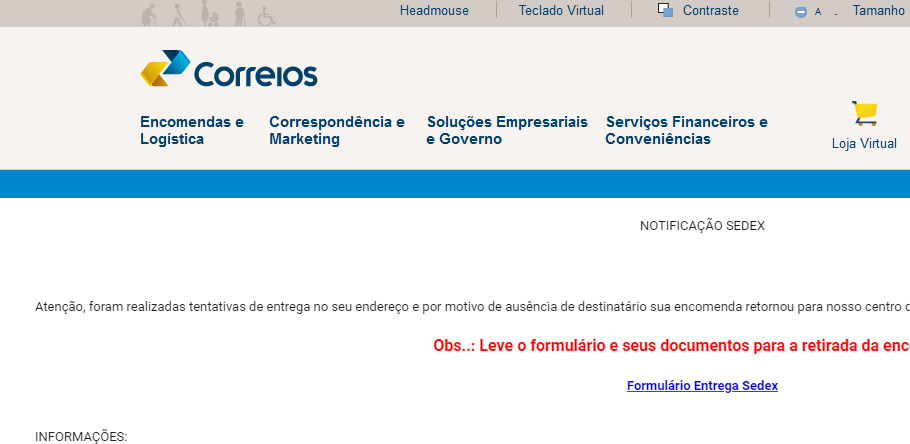Click the INFORMAÇÕES: label
The image size is (910, 444).
coord(81,437)
